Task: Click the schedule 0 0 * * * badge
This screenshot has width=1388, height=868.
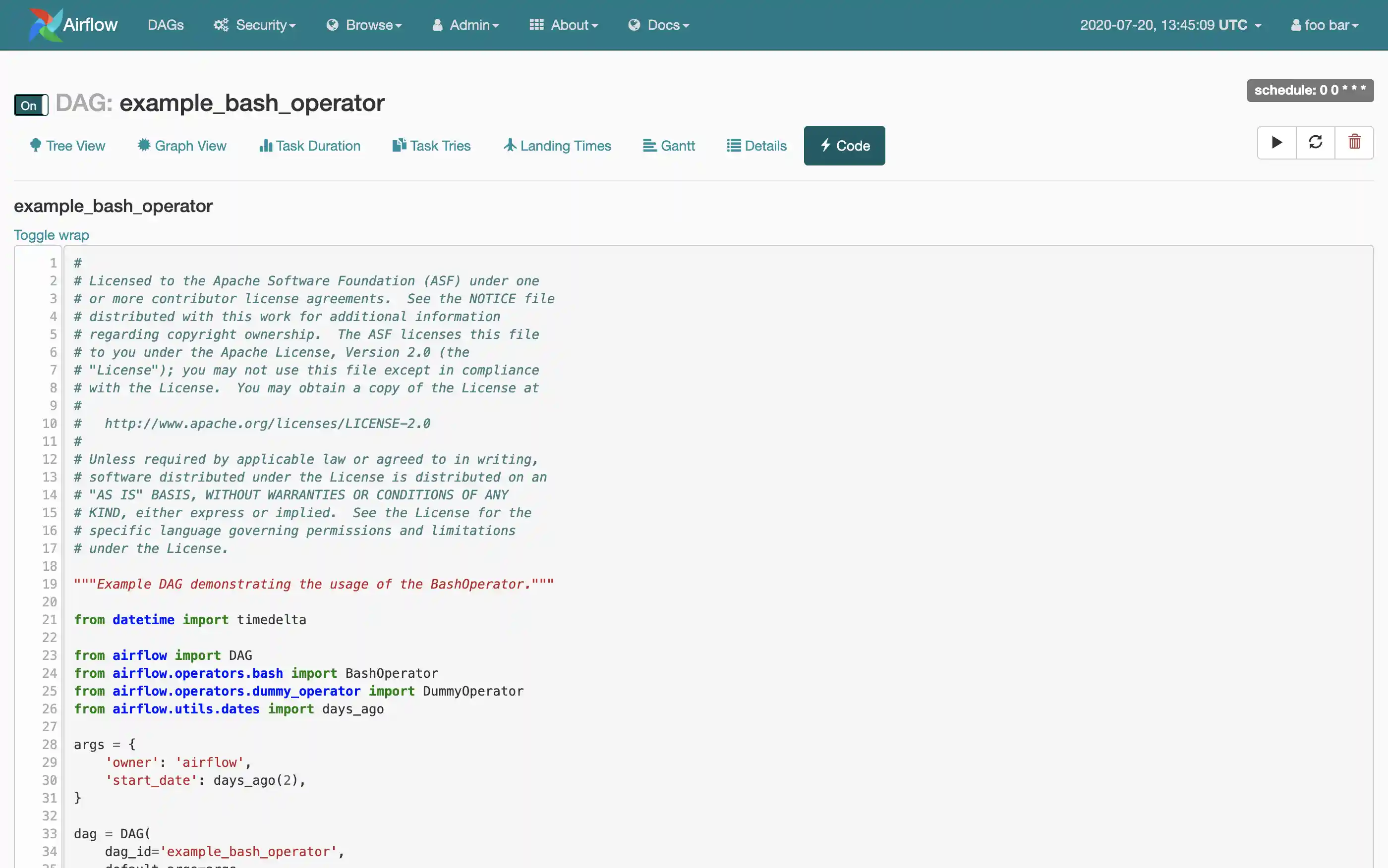Action: click(1310, 90)
